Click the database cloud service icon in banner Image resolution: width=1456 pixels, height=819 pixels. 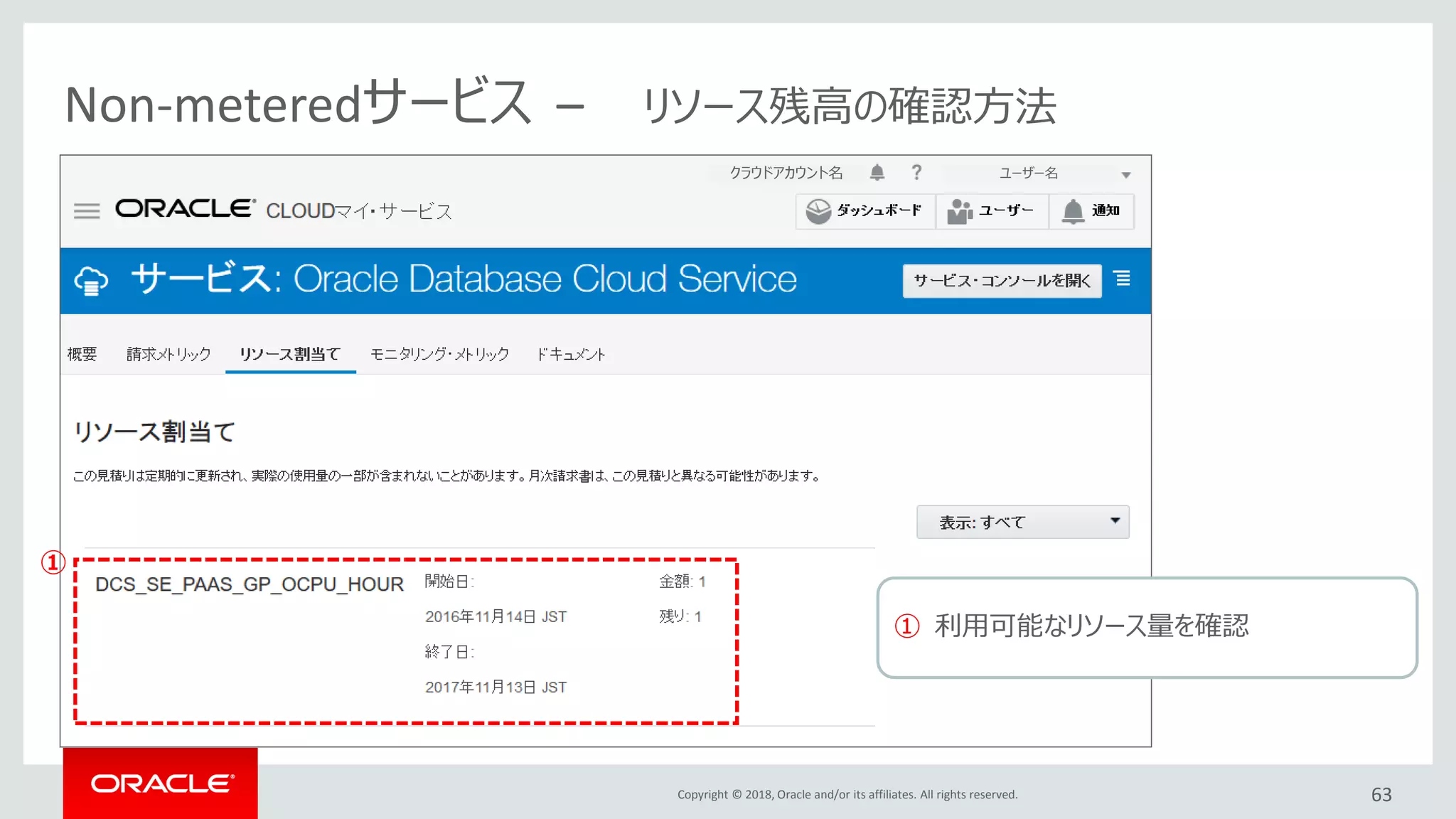coord(91,281)
